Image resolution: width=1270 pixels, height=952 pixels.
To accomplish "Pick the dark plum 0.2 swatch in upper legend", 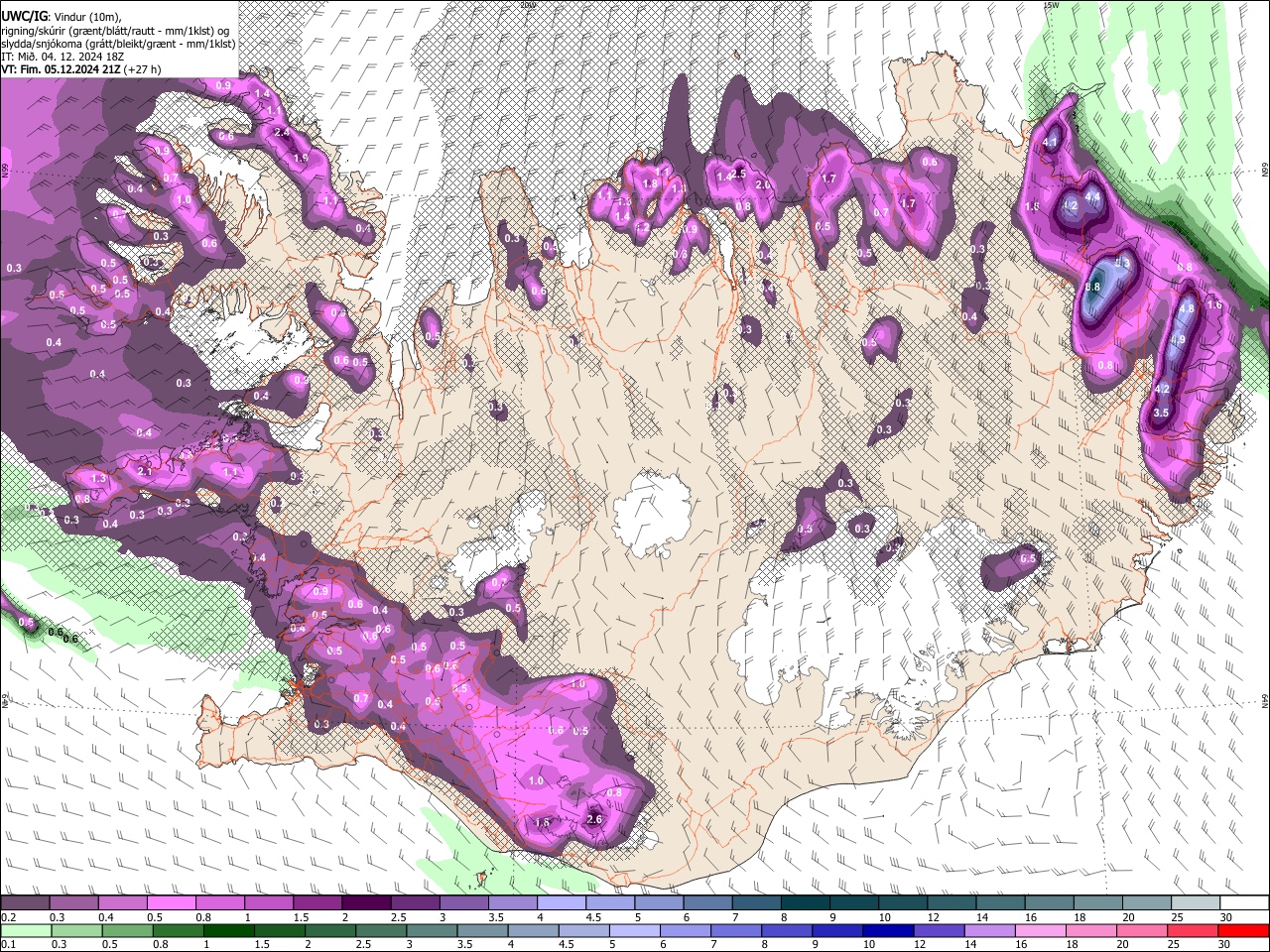I will click(x=25, y=903).
